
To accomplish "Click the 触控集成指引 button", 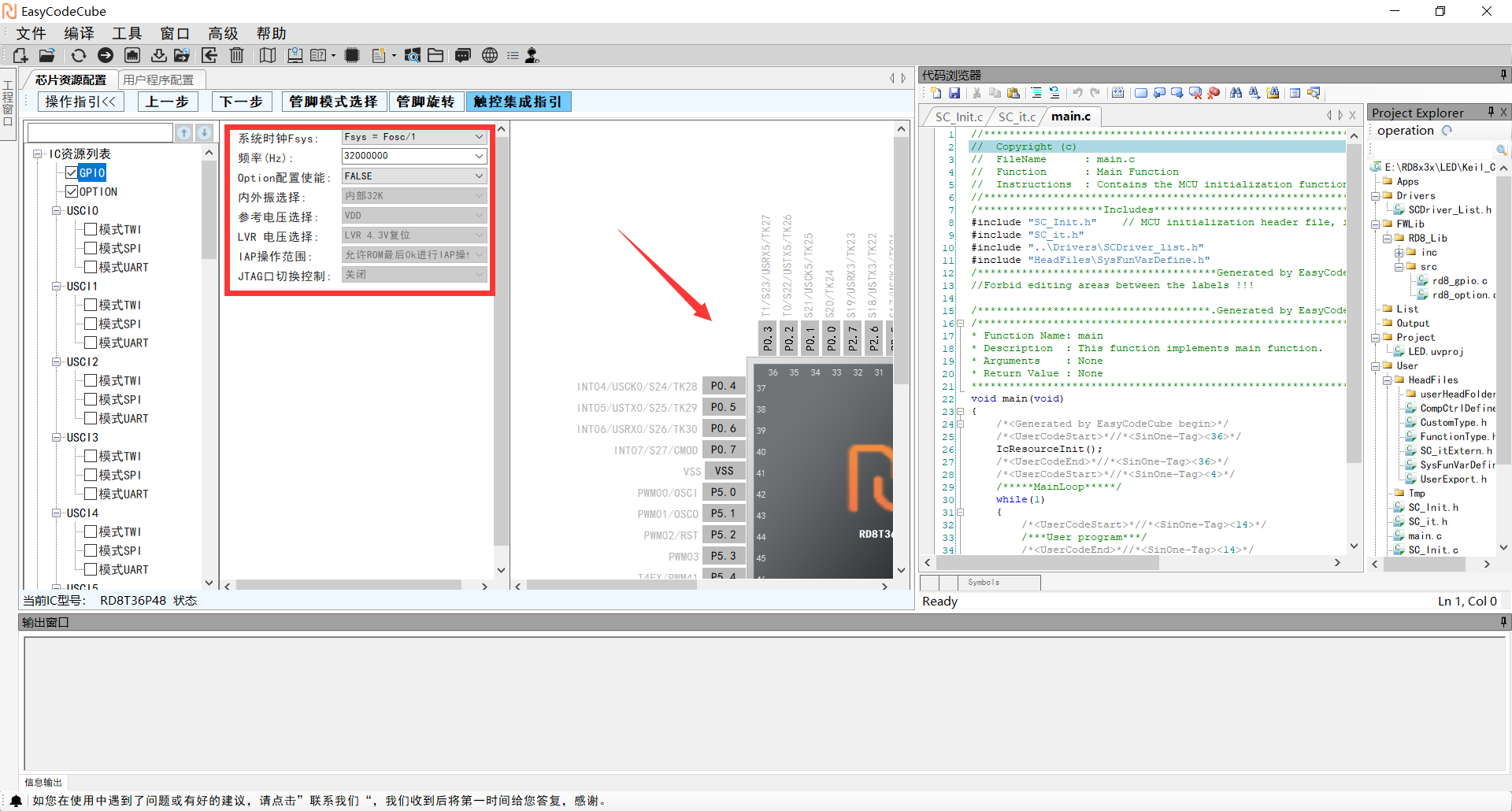I will coord(518,102).
